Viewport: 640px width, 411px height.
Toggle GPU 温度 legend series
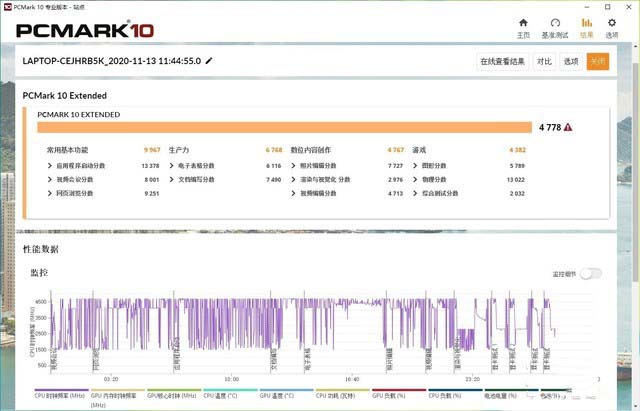287,393
